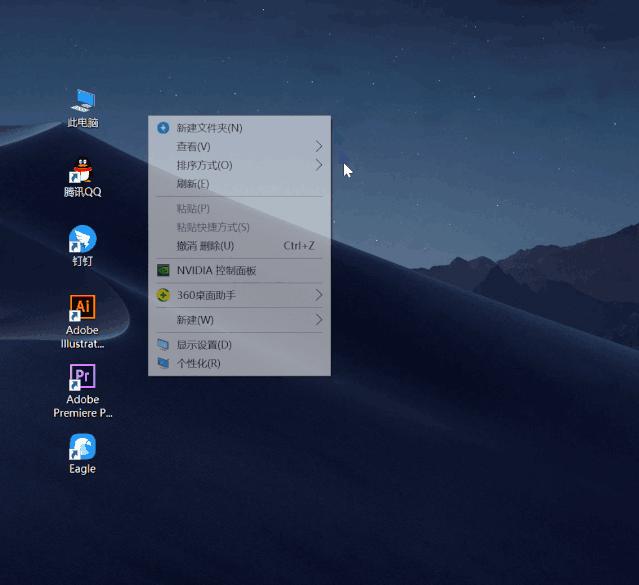
Task: Open 个性化(R) from the menu
Action: [239, 363]
